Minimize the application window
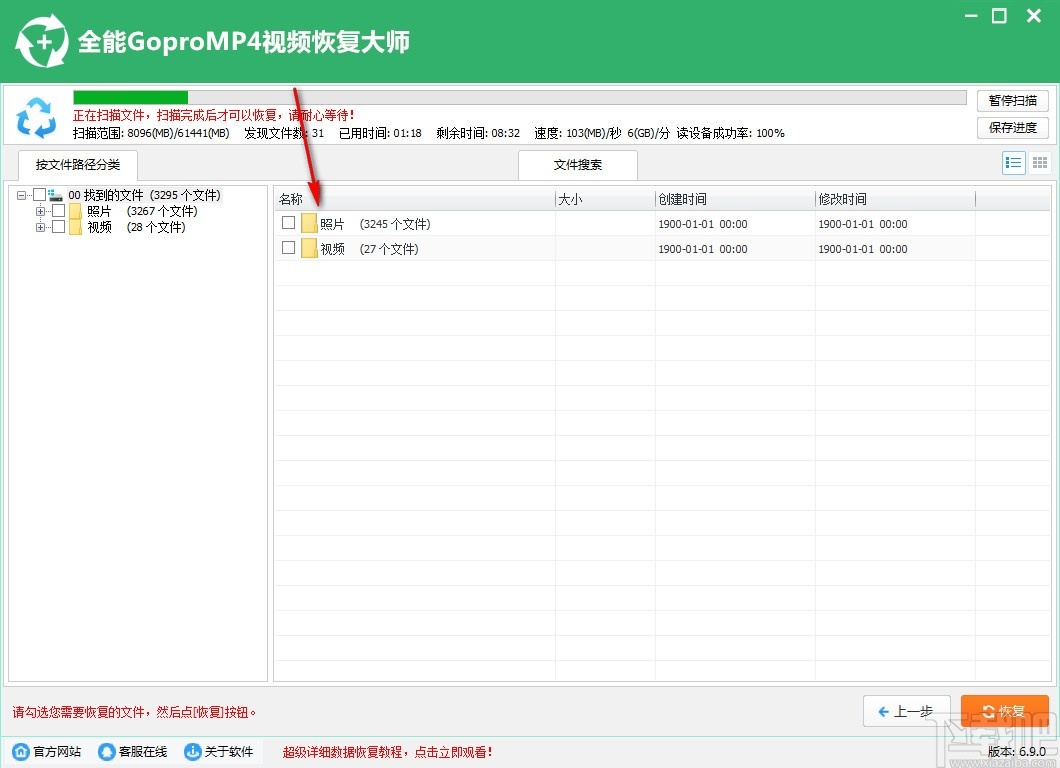 coord(971,16)
